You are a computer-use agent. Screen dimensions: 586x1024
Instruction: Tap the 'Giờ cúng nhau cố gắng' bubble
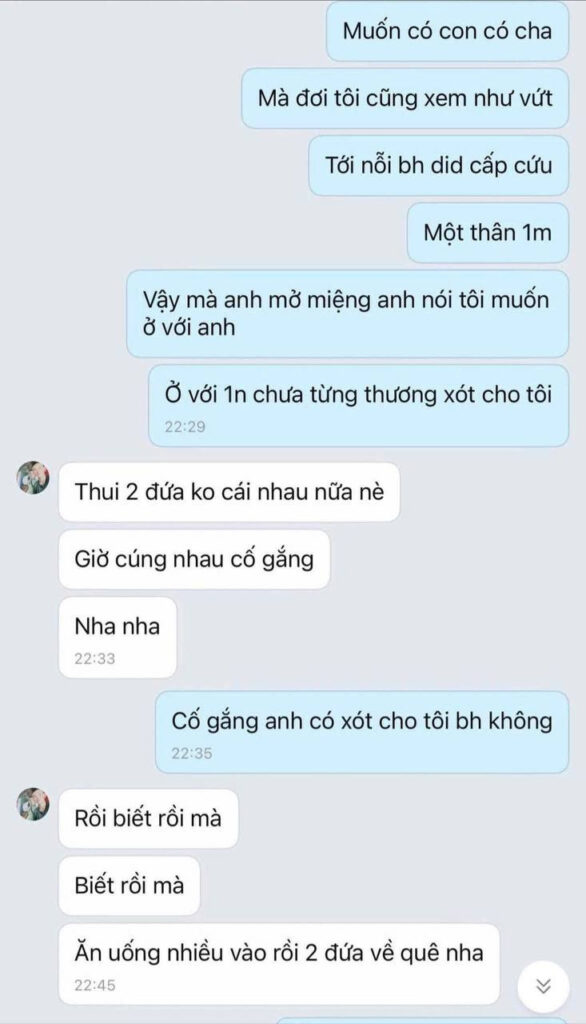click(194, 559)
